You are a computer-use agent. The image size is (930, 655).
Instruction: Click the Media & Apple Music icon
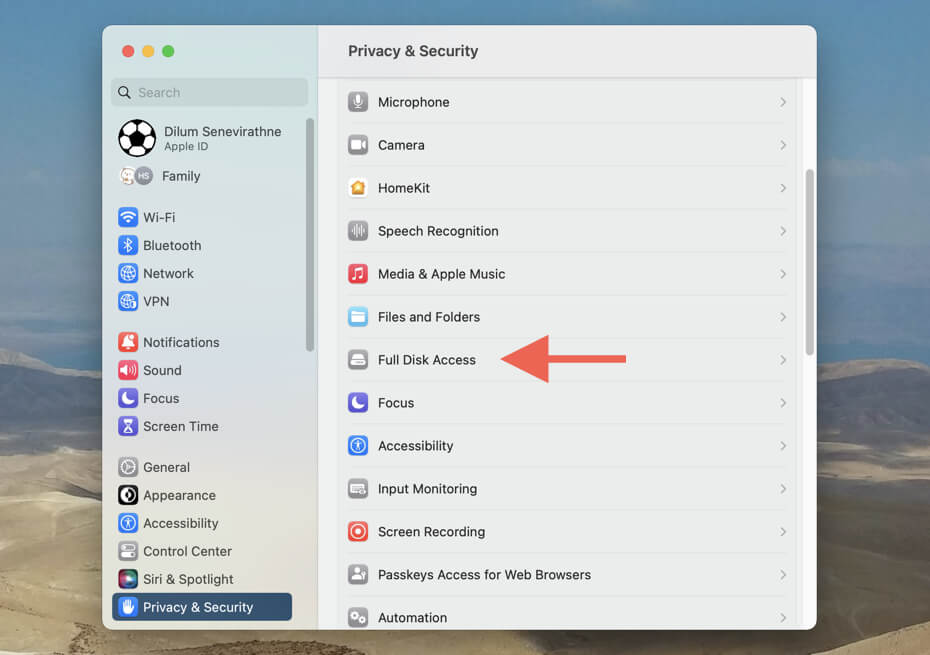(358, 274)
